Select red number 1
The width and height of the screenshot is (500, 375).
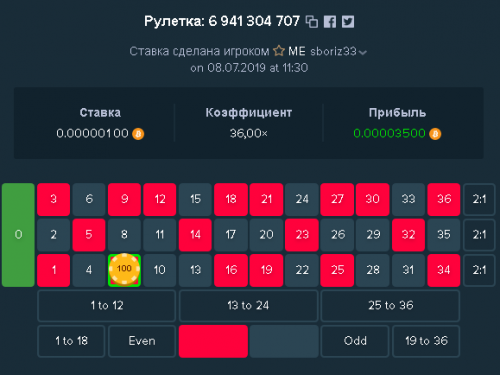[x=53, y=270]
